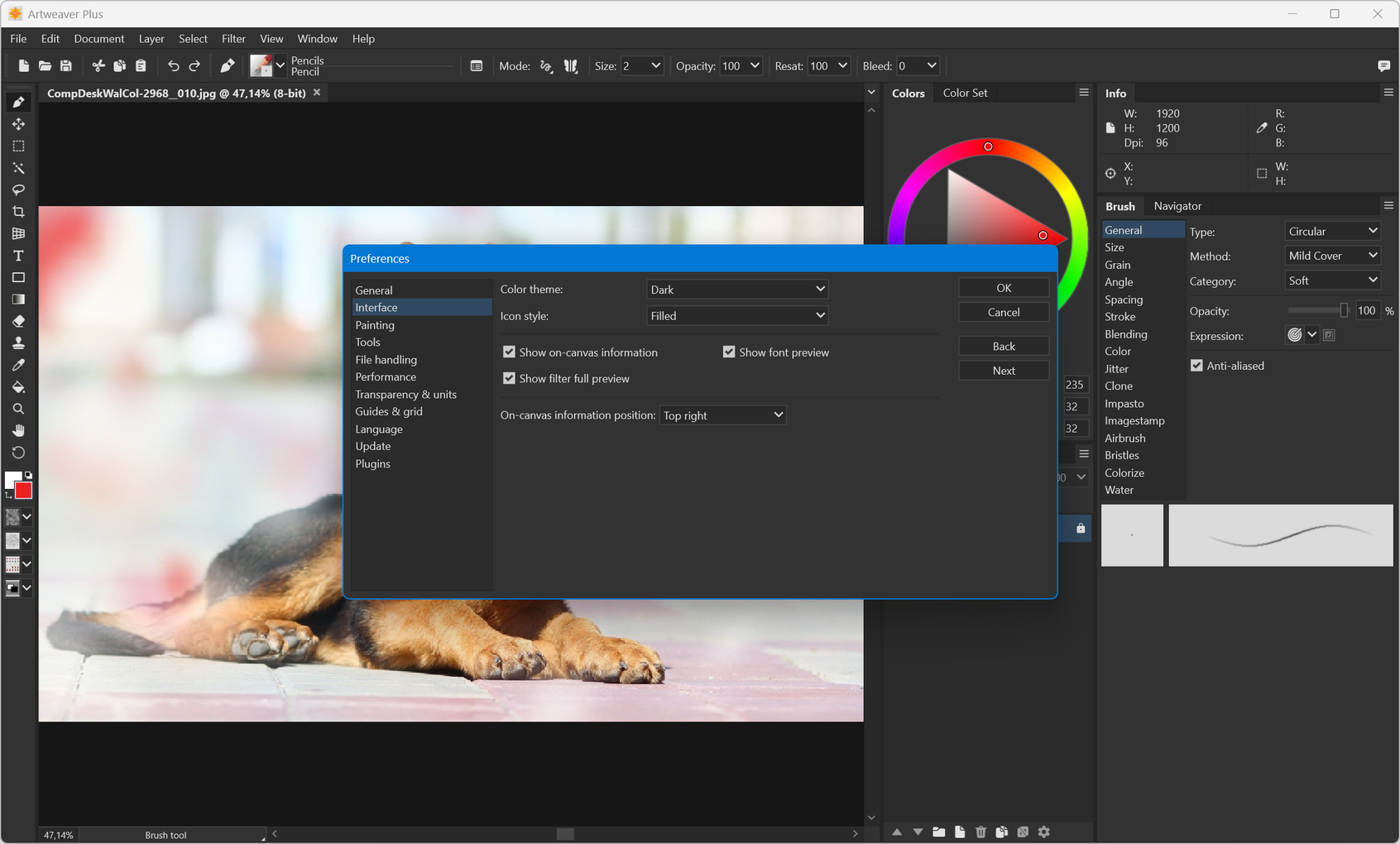Screen dimensions: 1400x844
Task: Choose the Zoom magnifier tool
Action: coord(18,409)
